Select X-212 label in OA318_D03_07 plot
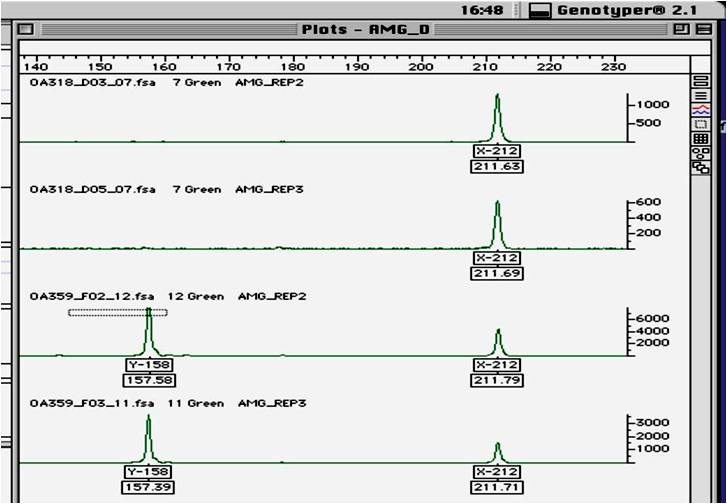Image resolution: width=727 pixels, height=504 pixels. pos(497,151)
